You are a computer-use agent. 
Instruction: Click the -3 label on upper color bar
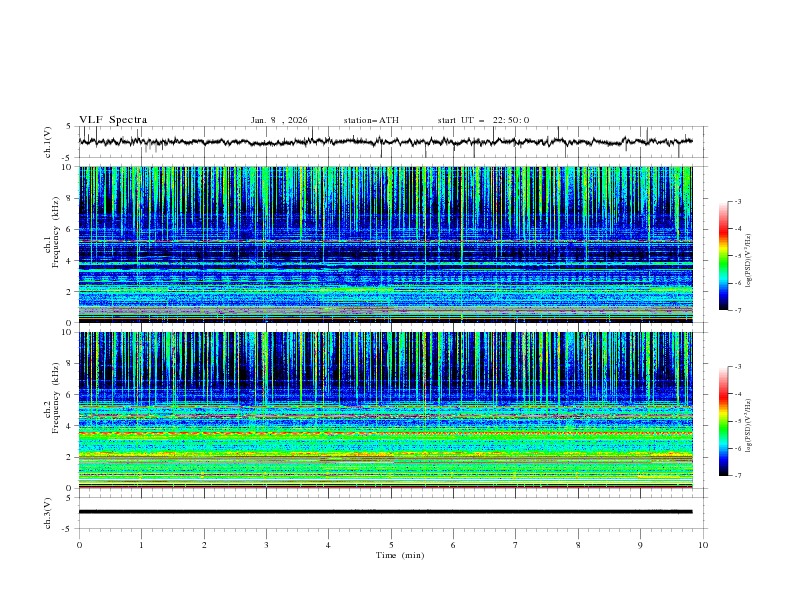tap(736, 202)
